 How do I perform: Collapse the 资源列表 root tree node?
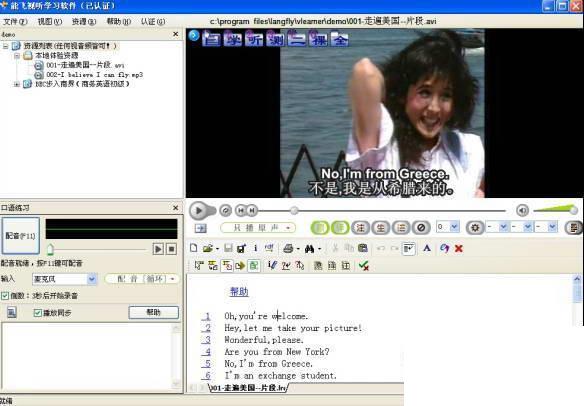point(5,46)
